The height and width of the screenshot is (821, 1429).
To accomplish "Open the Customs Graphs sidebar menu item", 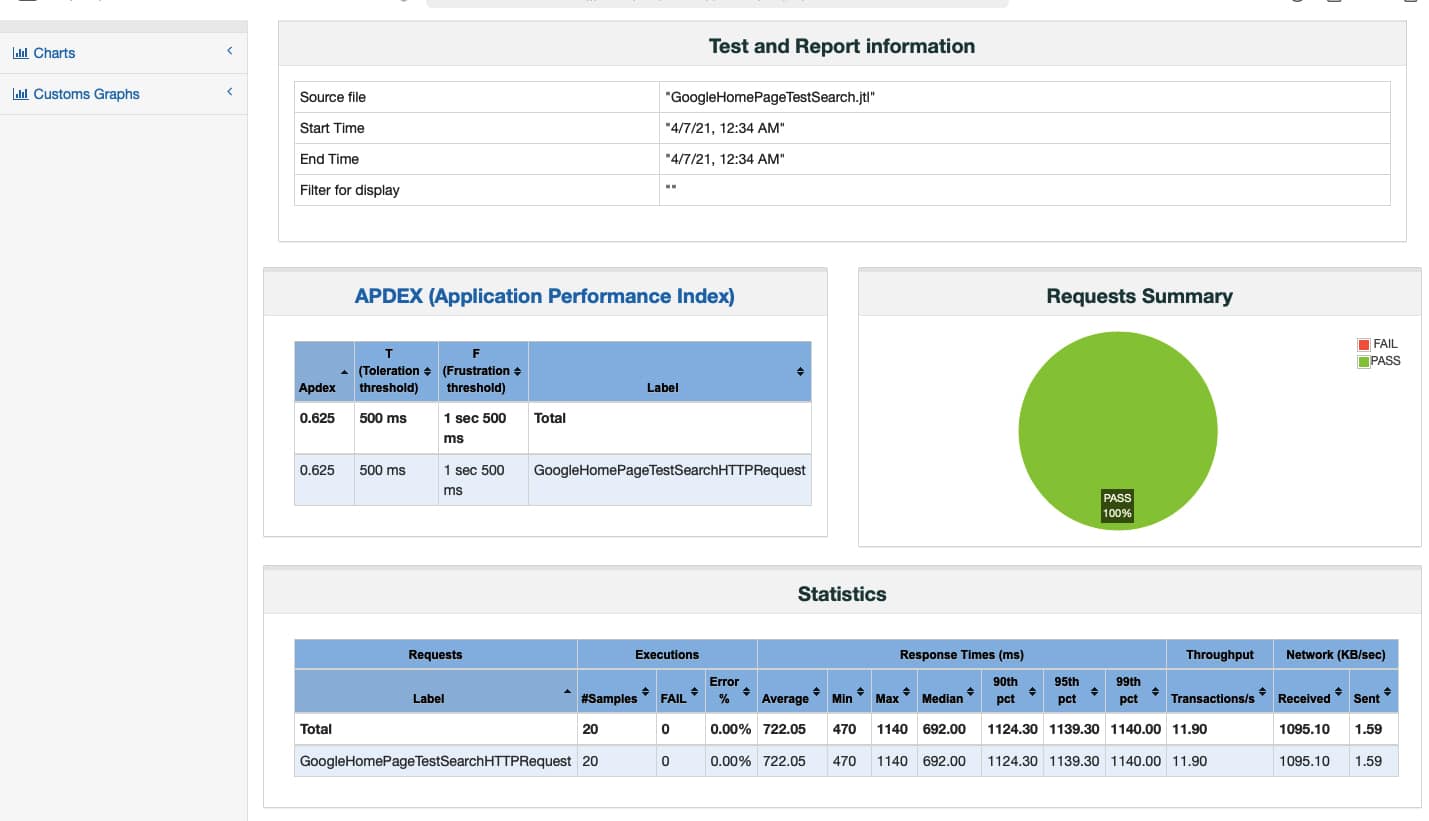I will tap(86, 94).
